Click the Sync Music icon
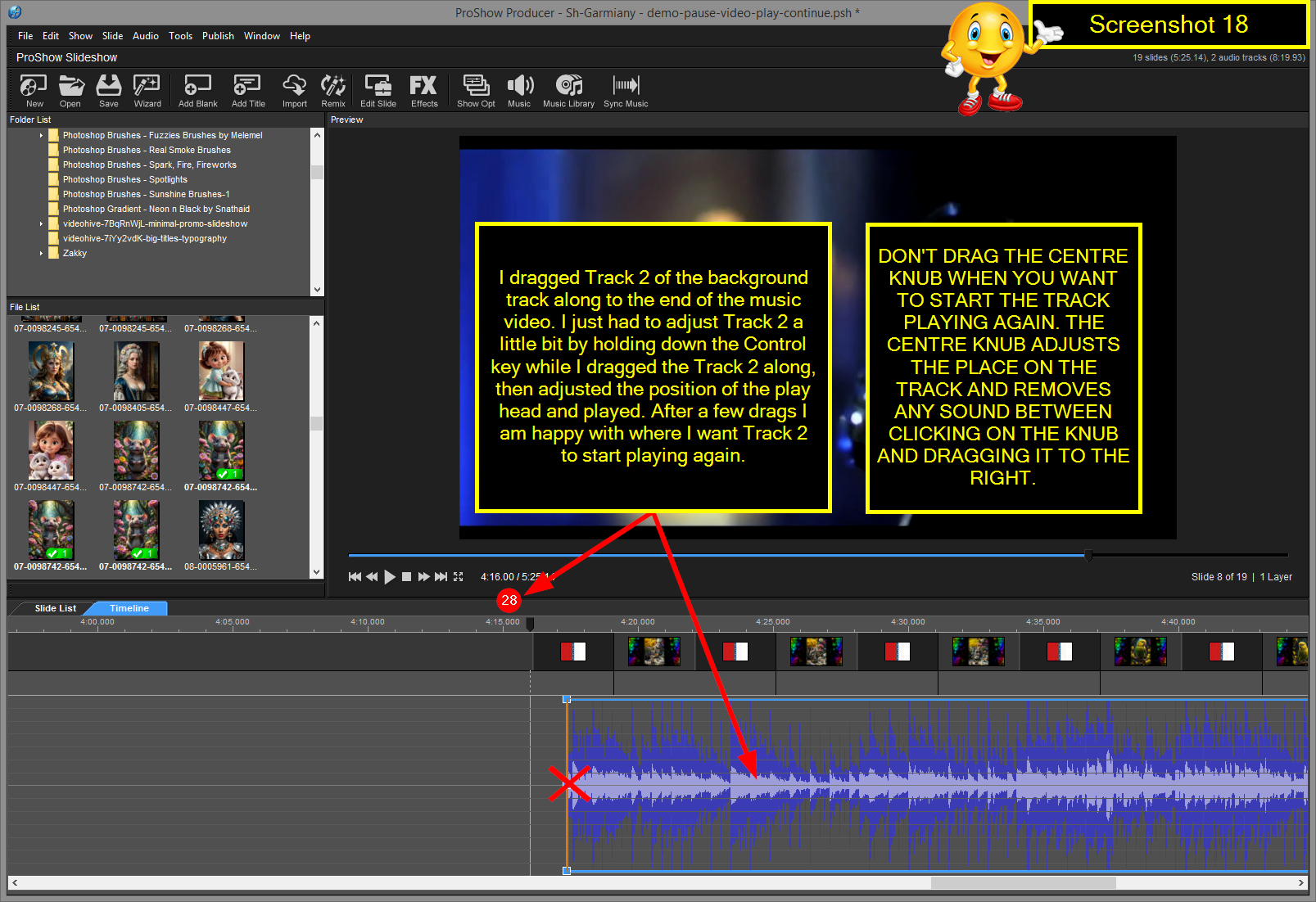This screenshot has width=1316, height=902. tap(626, 91)
